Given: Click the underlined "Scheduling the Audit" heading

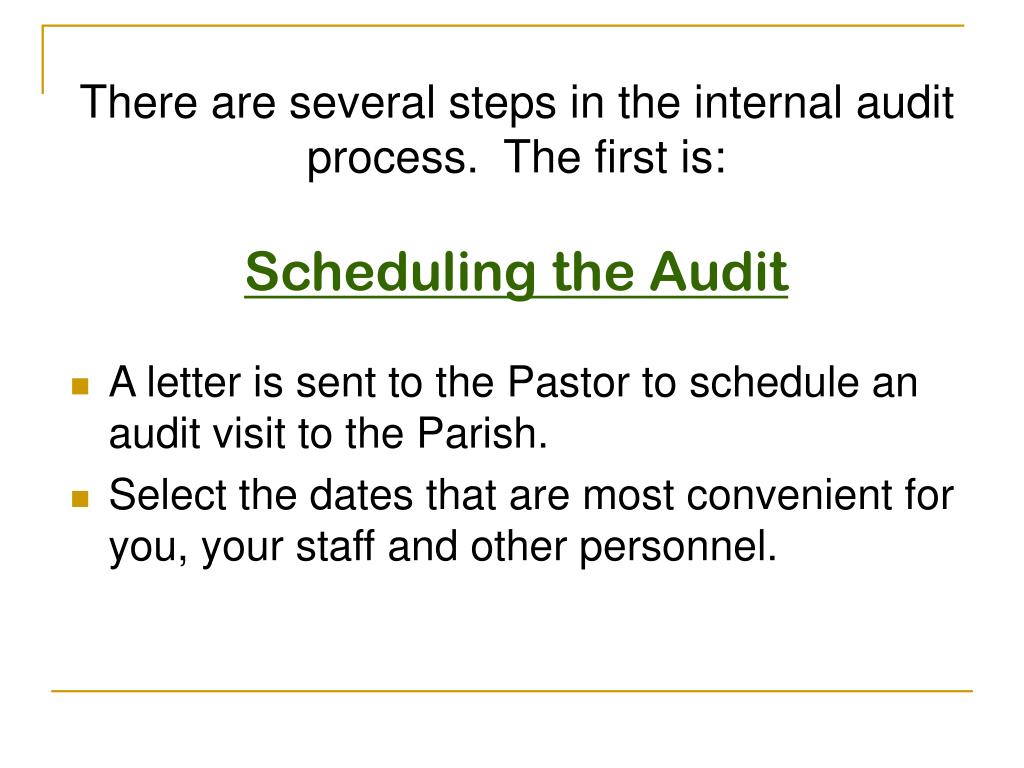Looking at the screenshot, I should click(x=516, y=272).
